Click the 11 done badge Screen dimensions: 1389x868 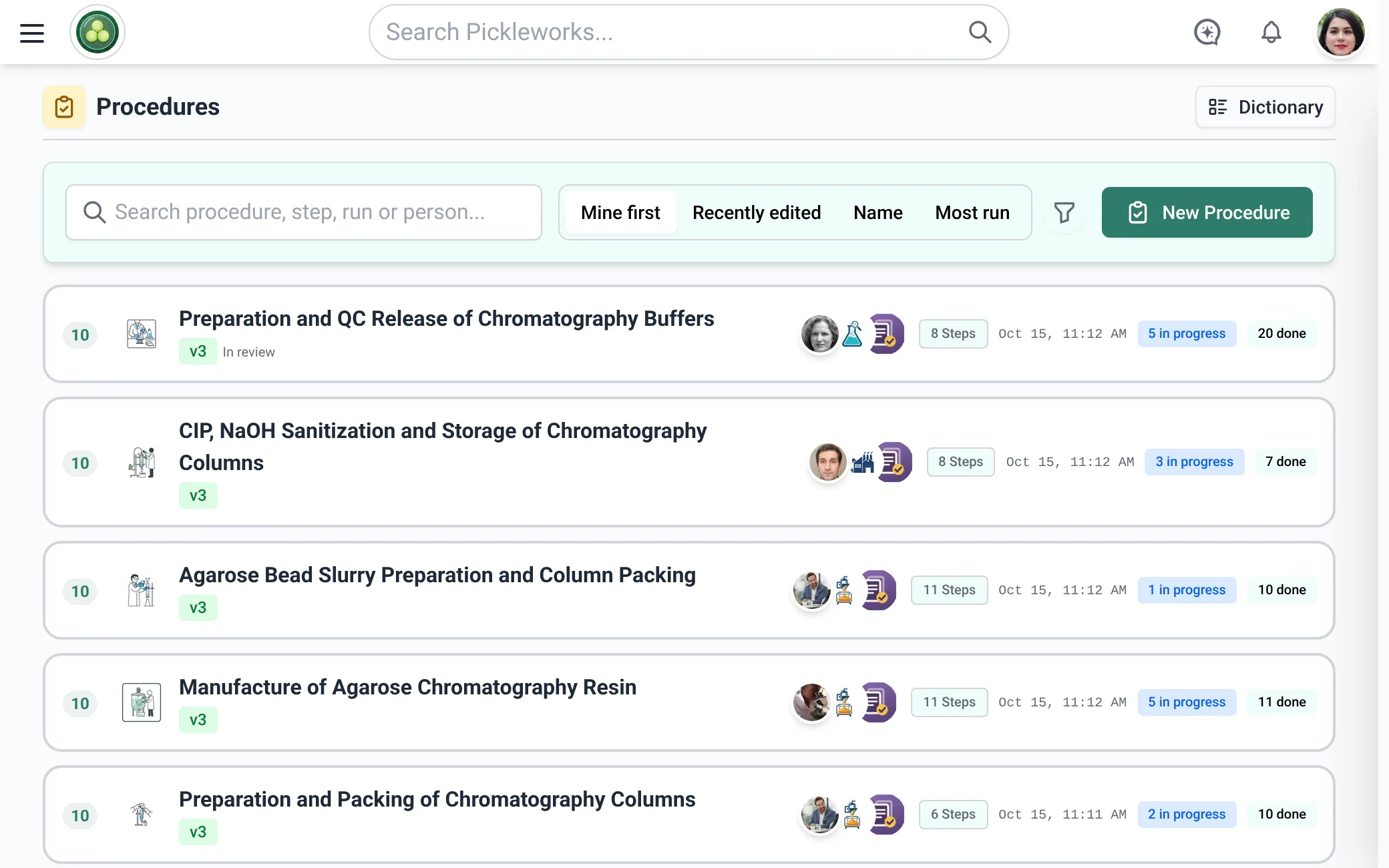pos(1281,702)
